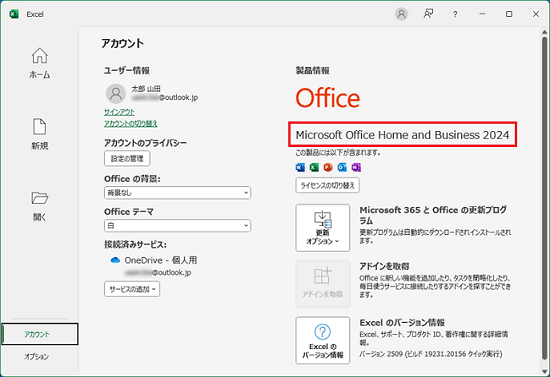Go to the ホーム home page
This screenshot has width=550, height=377.
coord(40,63)
